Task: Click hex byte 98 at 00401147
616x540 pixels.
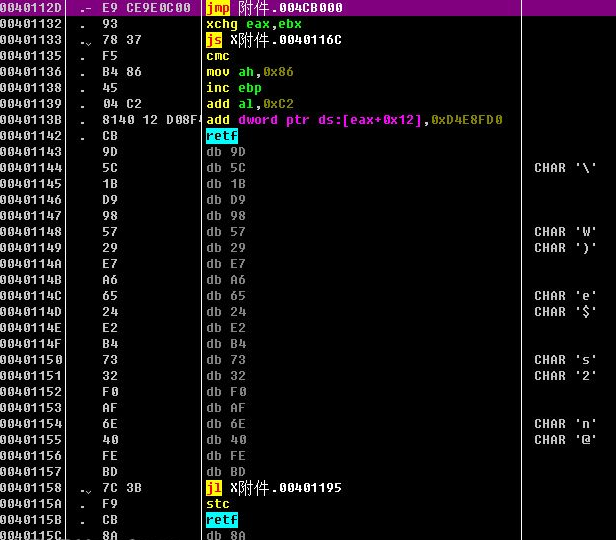Action: click(x=110, y=216)
